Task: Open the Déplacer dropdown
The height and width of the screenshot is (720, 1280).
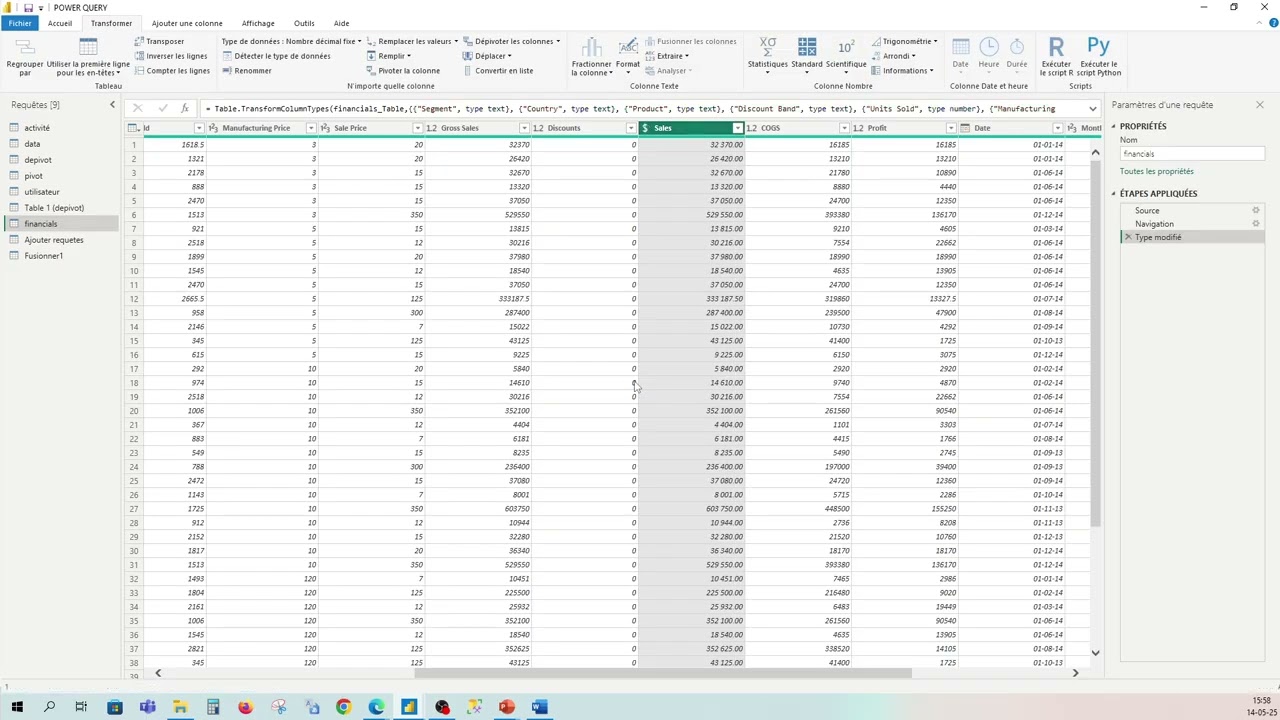Action: [487, 56]
